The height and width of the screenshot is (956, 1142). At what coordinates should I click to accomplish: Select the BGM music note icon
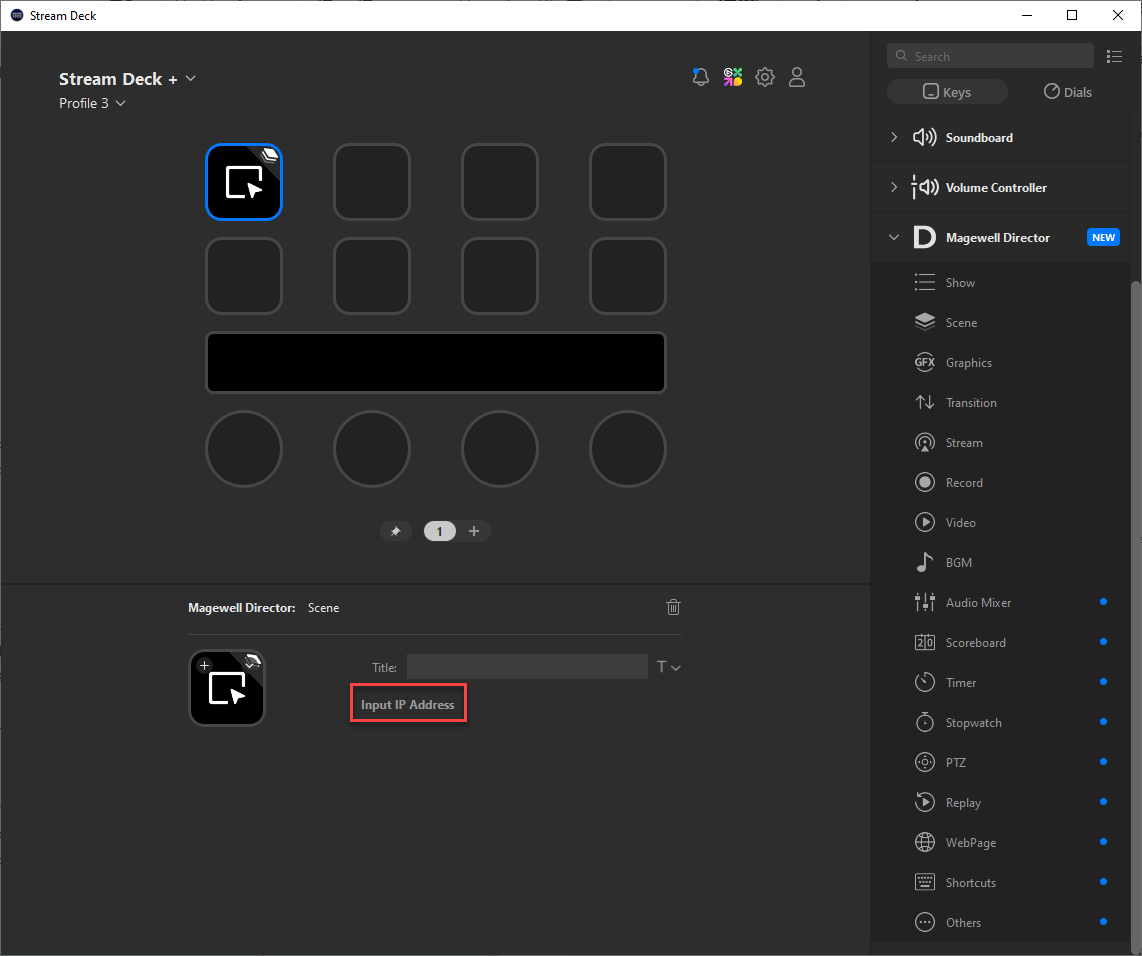pyautogui.click(x=924, y=562)
